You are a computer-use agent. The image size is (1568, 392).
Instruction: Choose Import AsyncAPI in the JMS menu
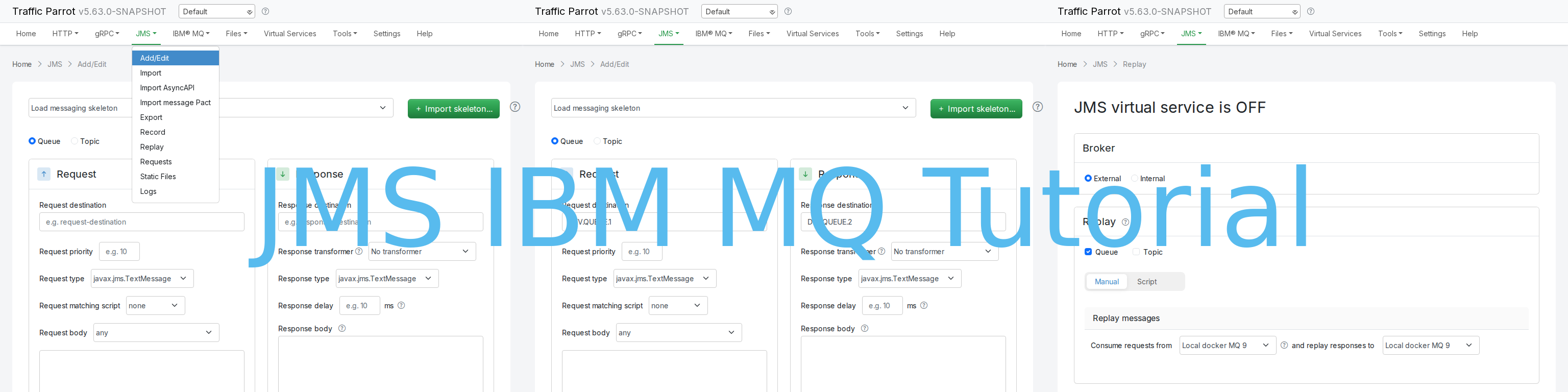pos(175,88)
